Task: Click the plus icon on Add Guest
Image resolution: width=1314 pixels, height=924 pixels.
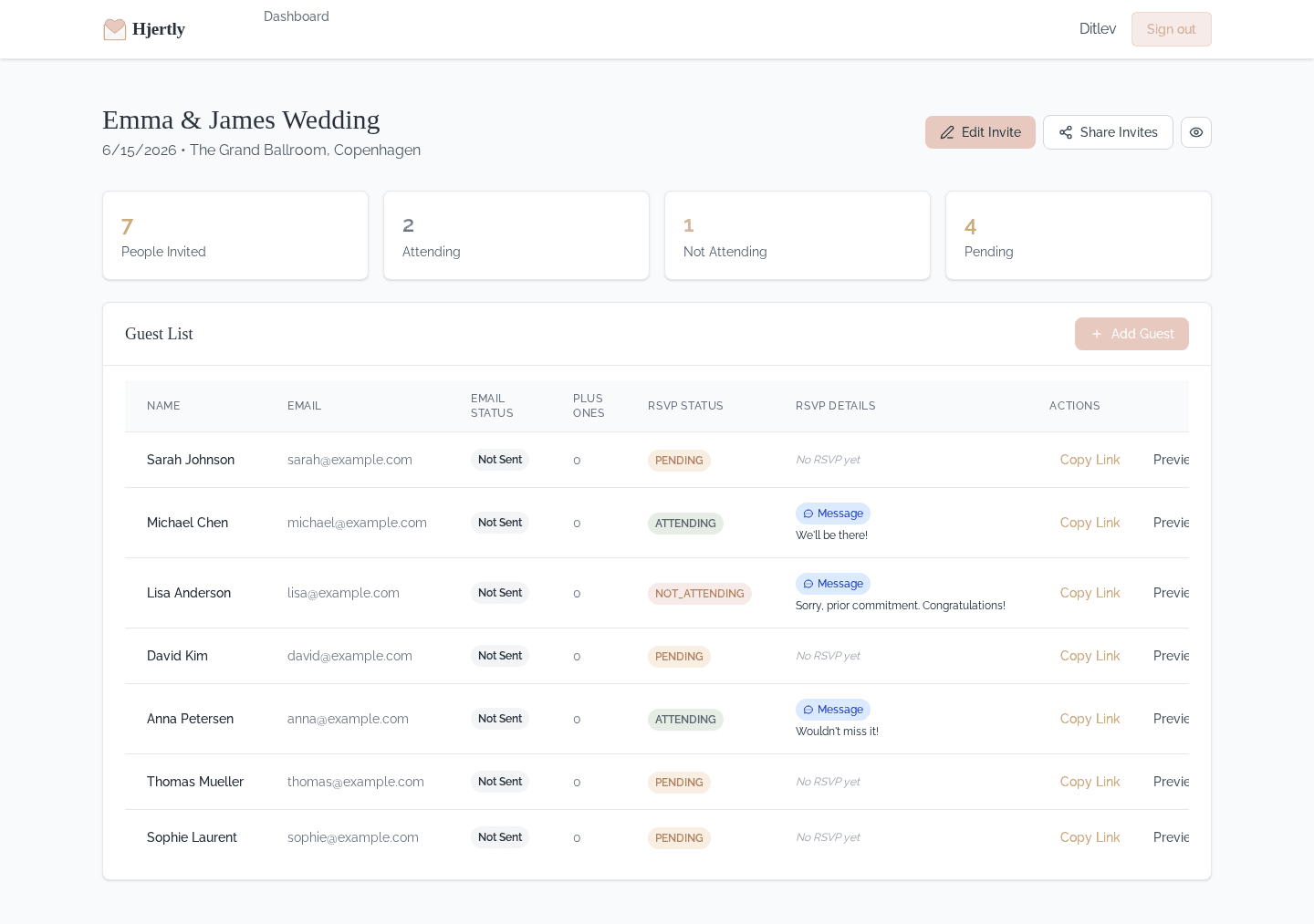Action: (x=1097, y=334)
